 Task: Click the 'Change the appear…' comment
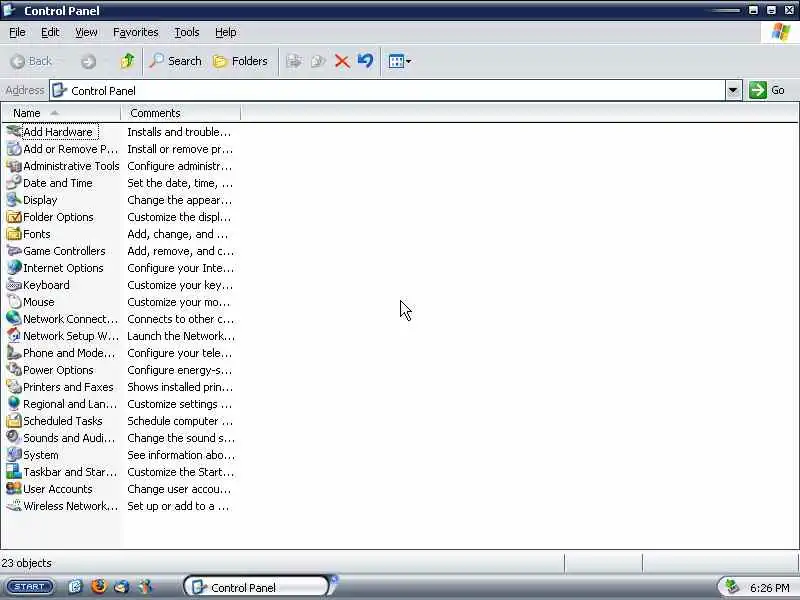[180, 200]
